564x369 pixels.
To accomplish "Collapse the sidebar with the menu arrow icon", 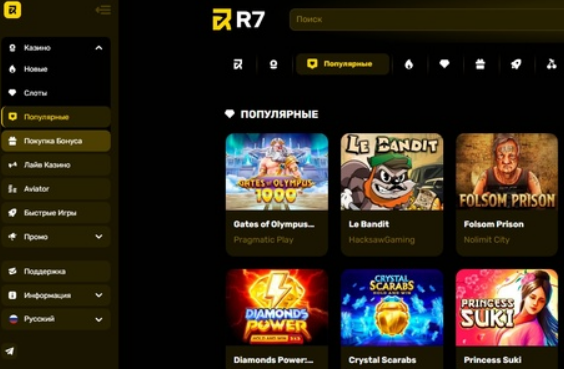I will [103, 10].
